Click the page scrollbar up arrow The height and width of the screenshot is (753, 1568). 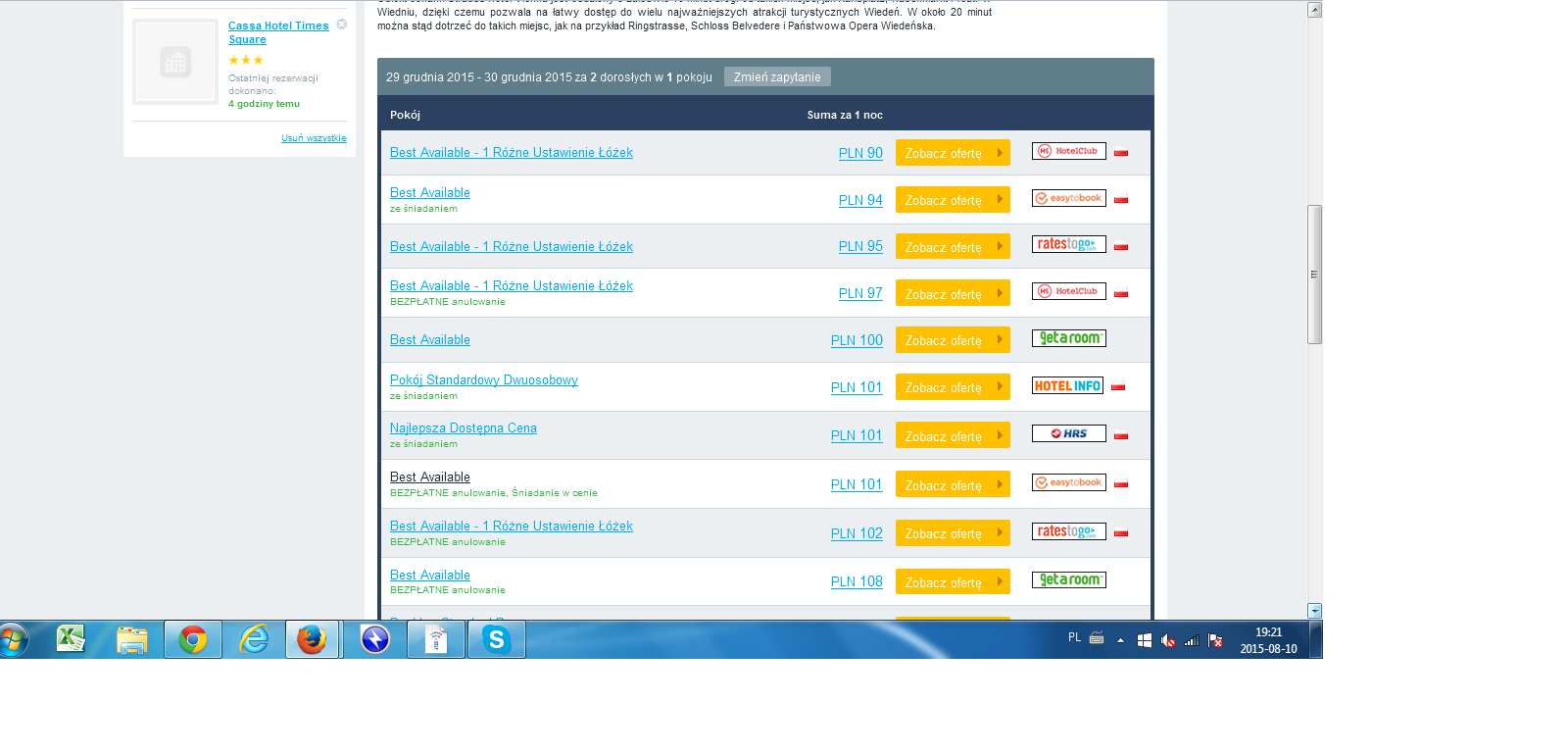tap(1315, 10)
